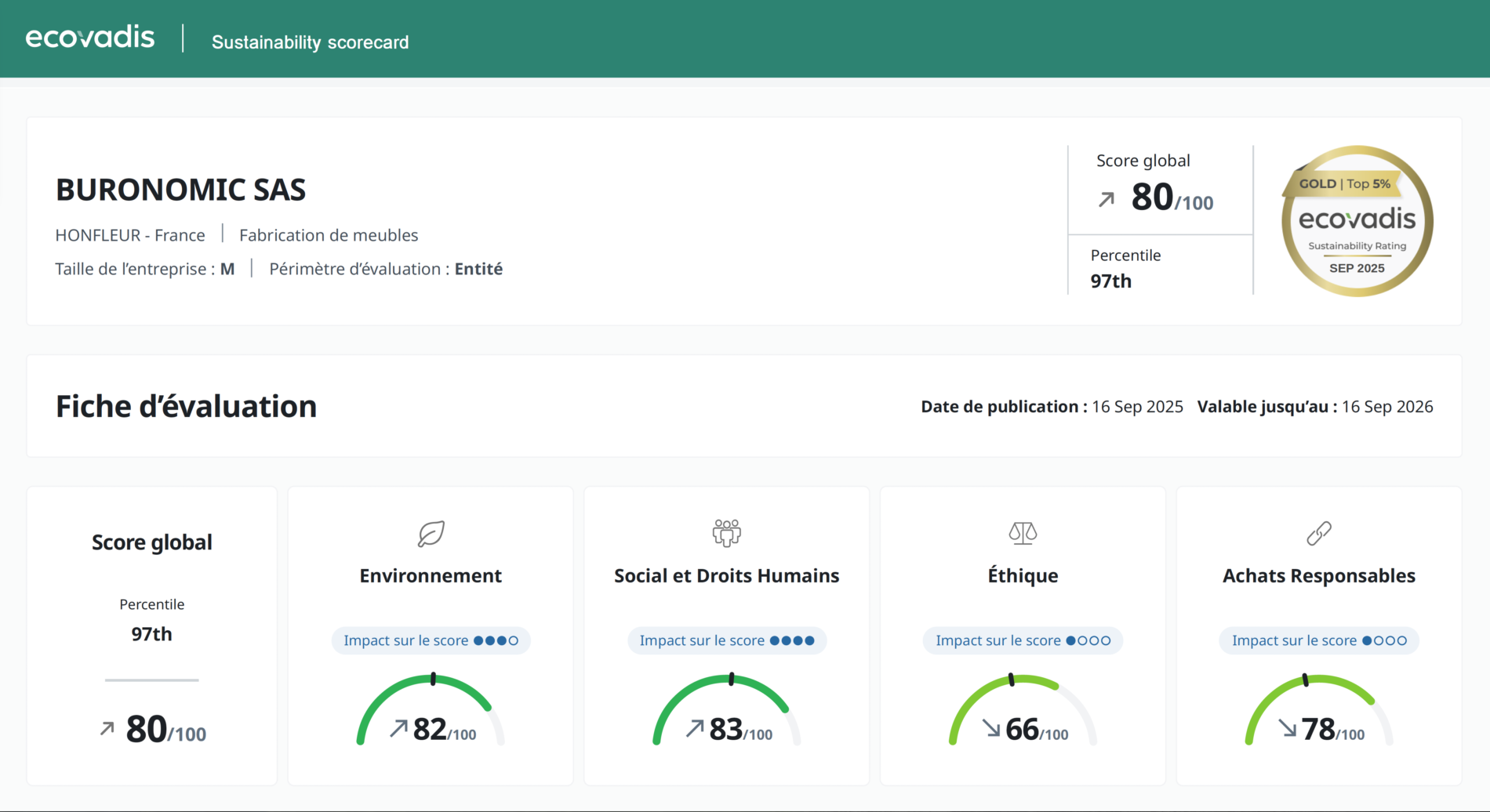Click the Achats Responsables chain link icon
The image size is (1490, 812).
click(x=1318, y=533)
